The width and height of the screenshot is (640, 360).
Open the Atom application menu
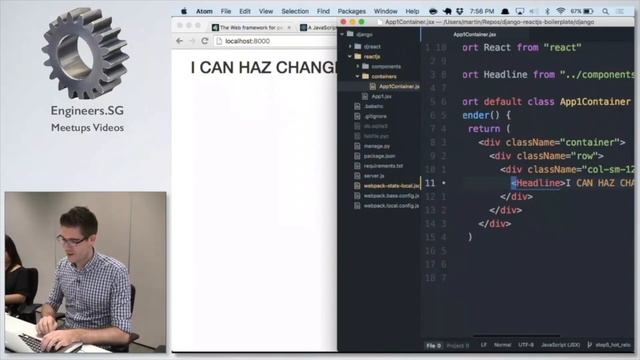click(204, 11)
